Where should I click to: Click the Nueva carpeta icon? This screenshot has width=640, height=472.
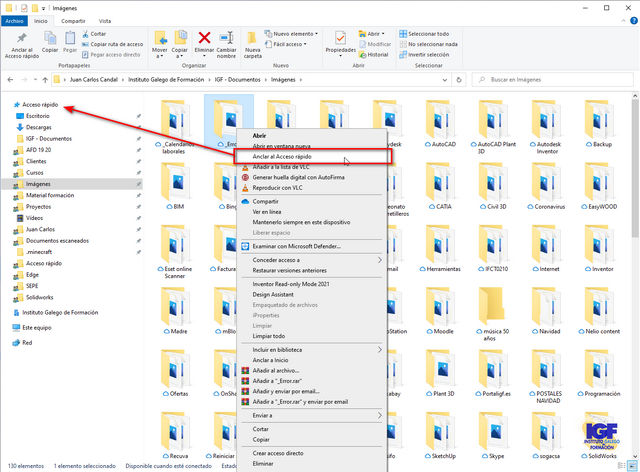click(253, 40)
